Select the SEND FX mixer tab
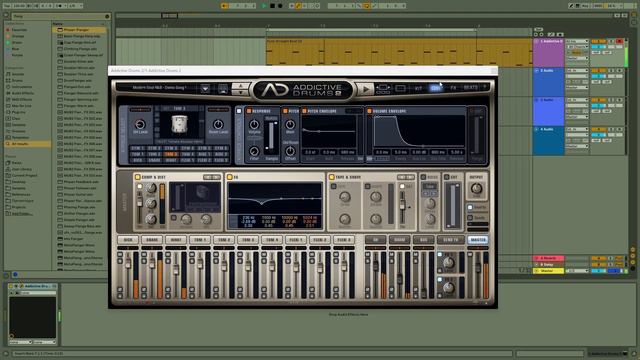Screen dimensions: 640x360 click(x=450, y=240)
